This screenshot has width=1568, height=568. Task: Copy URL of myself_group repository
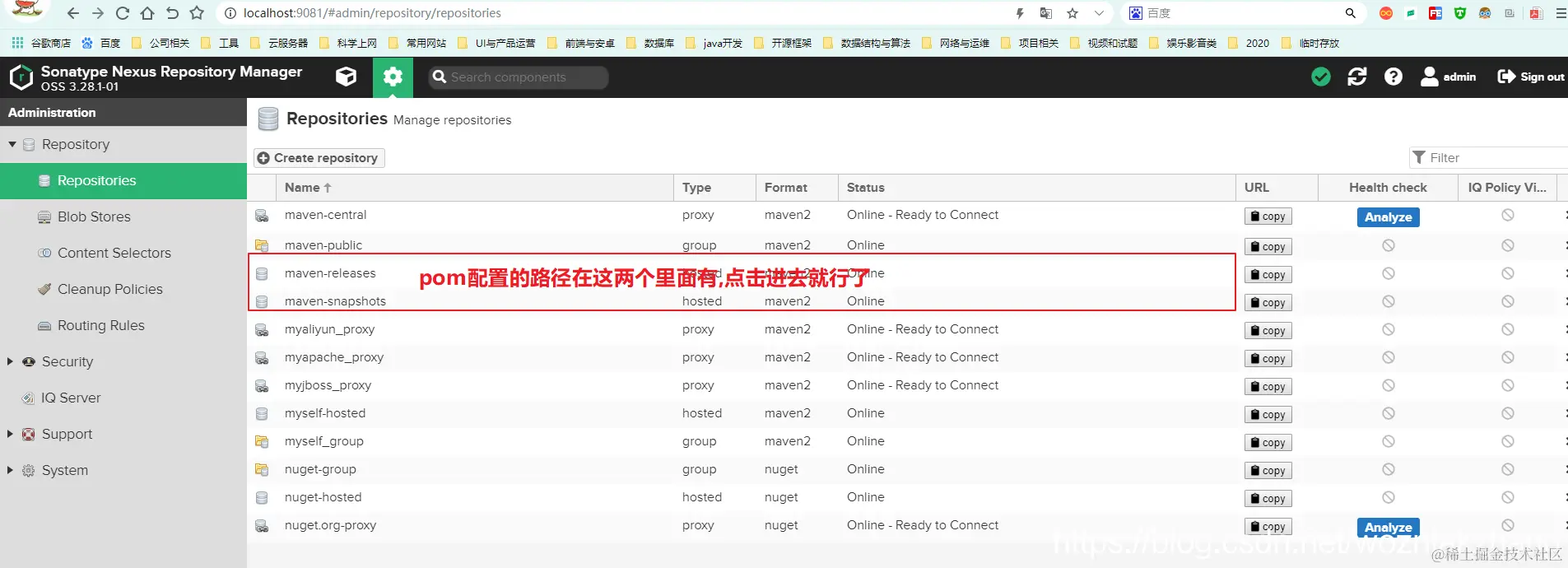point(1268,443)
